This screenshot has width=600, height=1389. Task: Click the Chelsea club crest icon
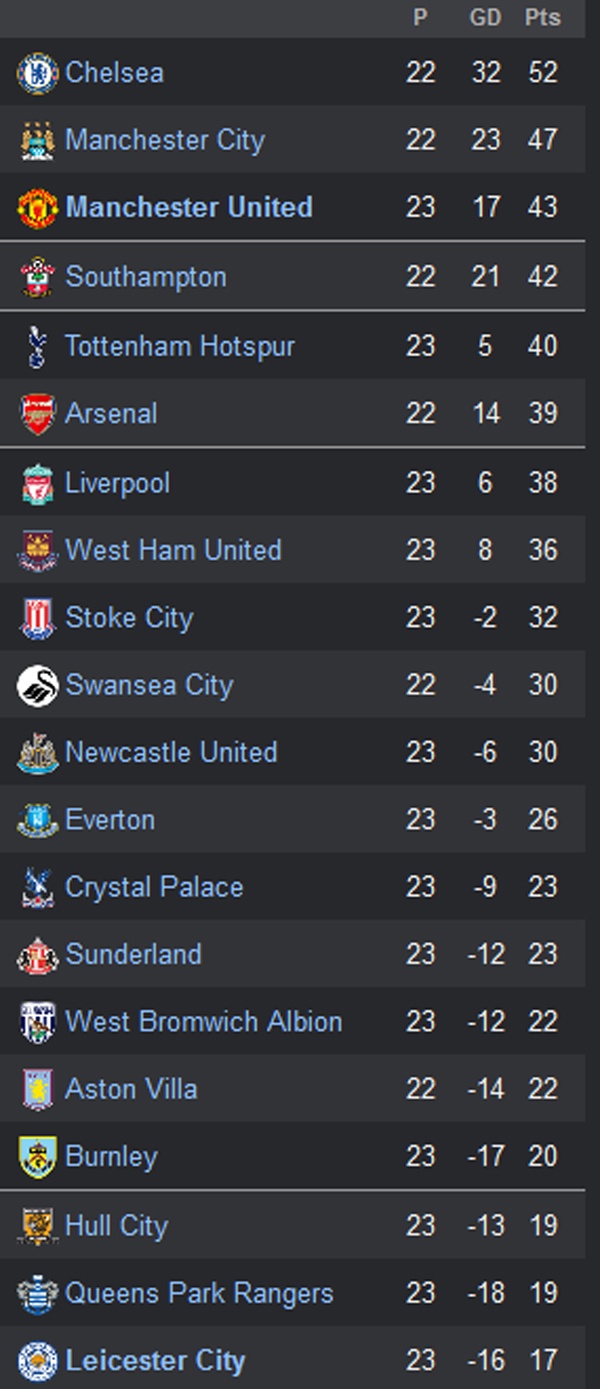[37, 73]
